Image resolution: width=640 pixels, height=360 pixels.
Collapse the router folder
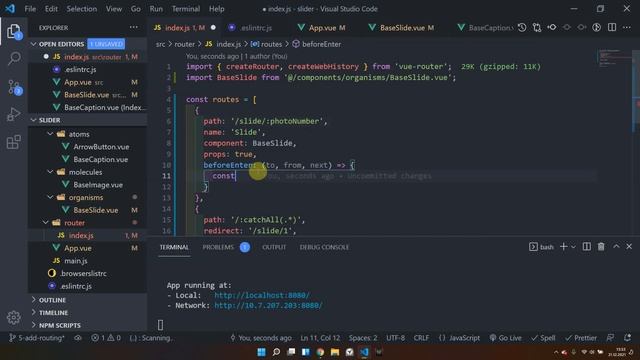[x=45, y=222]
